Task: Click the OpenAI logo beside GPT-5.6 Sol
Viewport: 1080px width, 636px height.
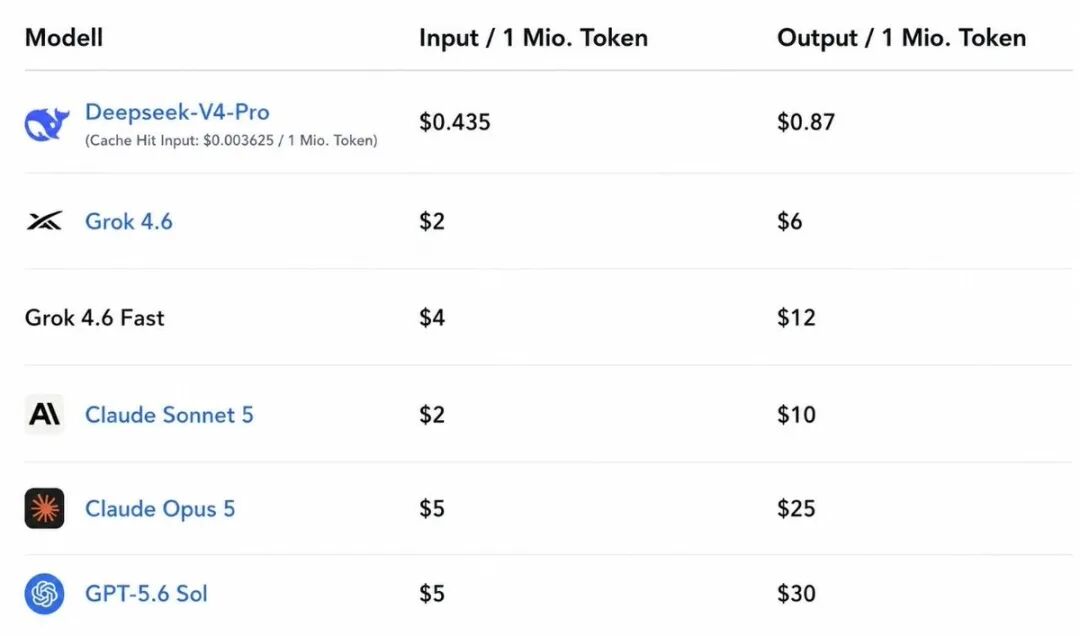Action: [44, 593]
